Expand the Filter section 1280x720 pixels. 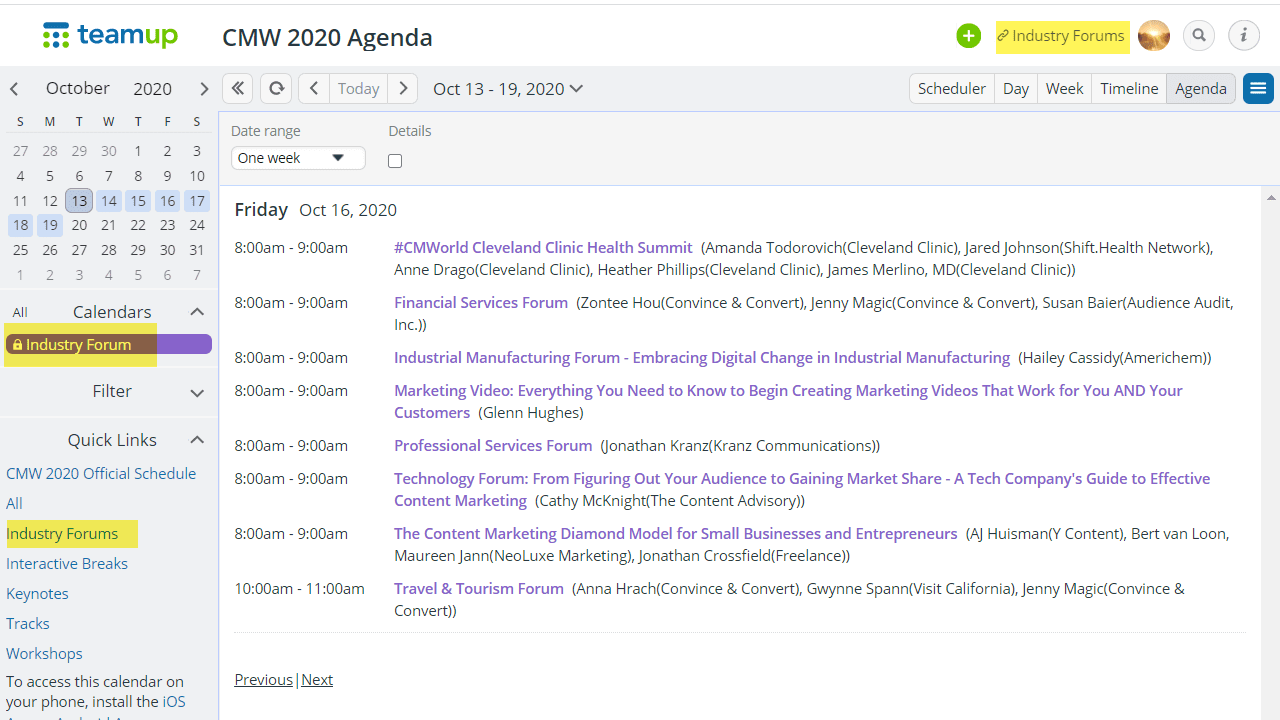197,392
